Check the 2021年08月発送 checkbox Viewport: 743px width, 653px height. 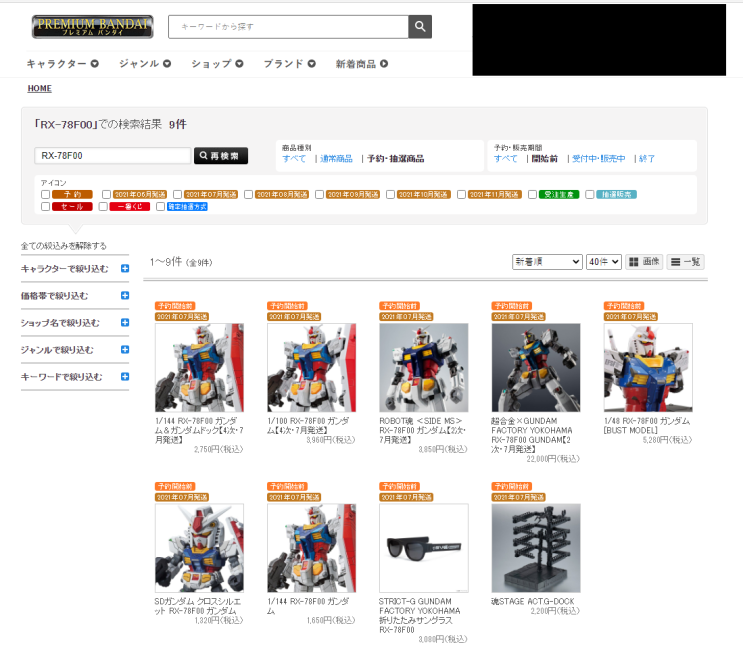tap(248, 194)
